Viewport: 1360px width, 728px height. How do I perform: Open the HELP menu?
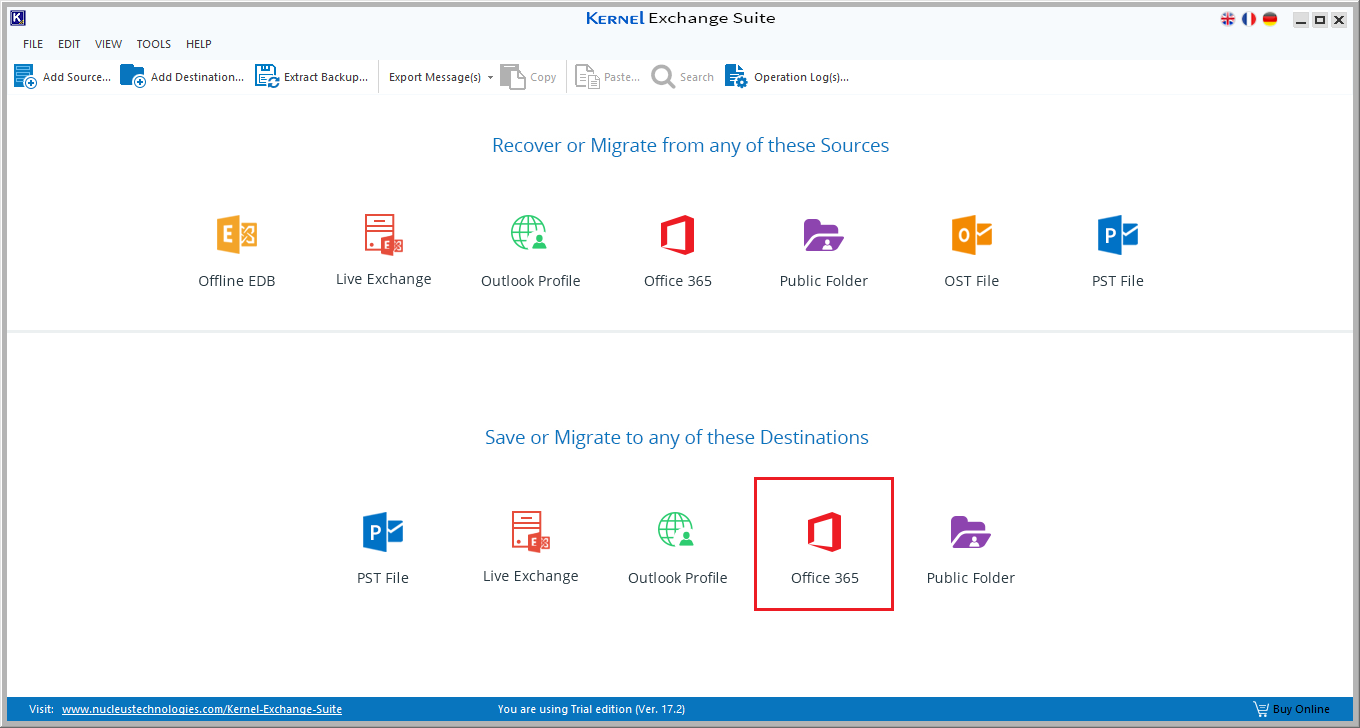click(x=199, y=44)
